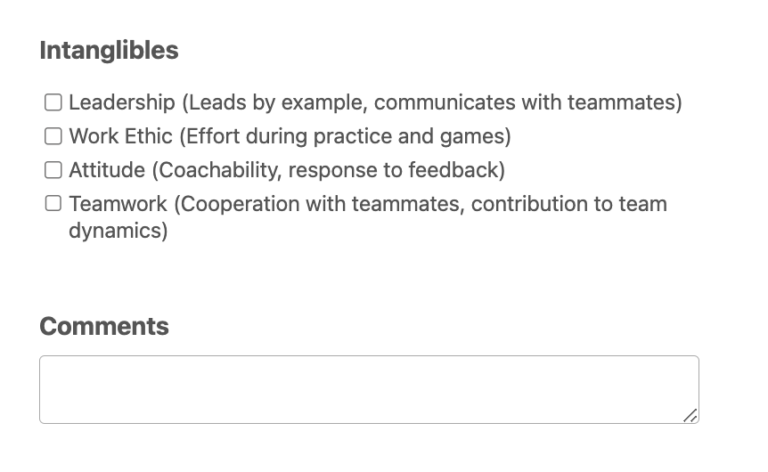Viewport: 768px width, 472px height.
Task: Click the Intanglibles section heading
Action: [x=109, y=50]
